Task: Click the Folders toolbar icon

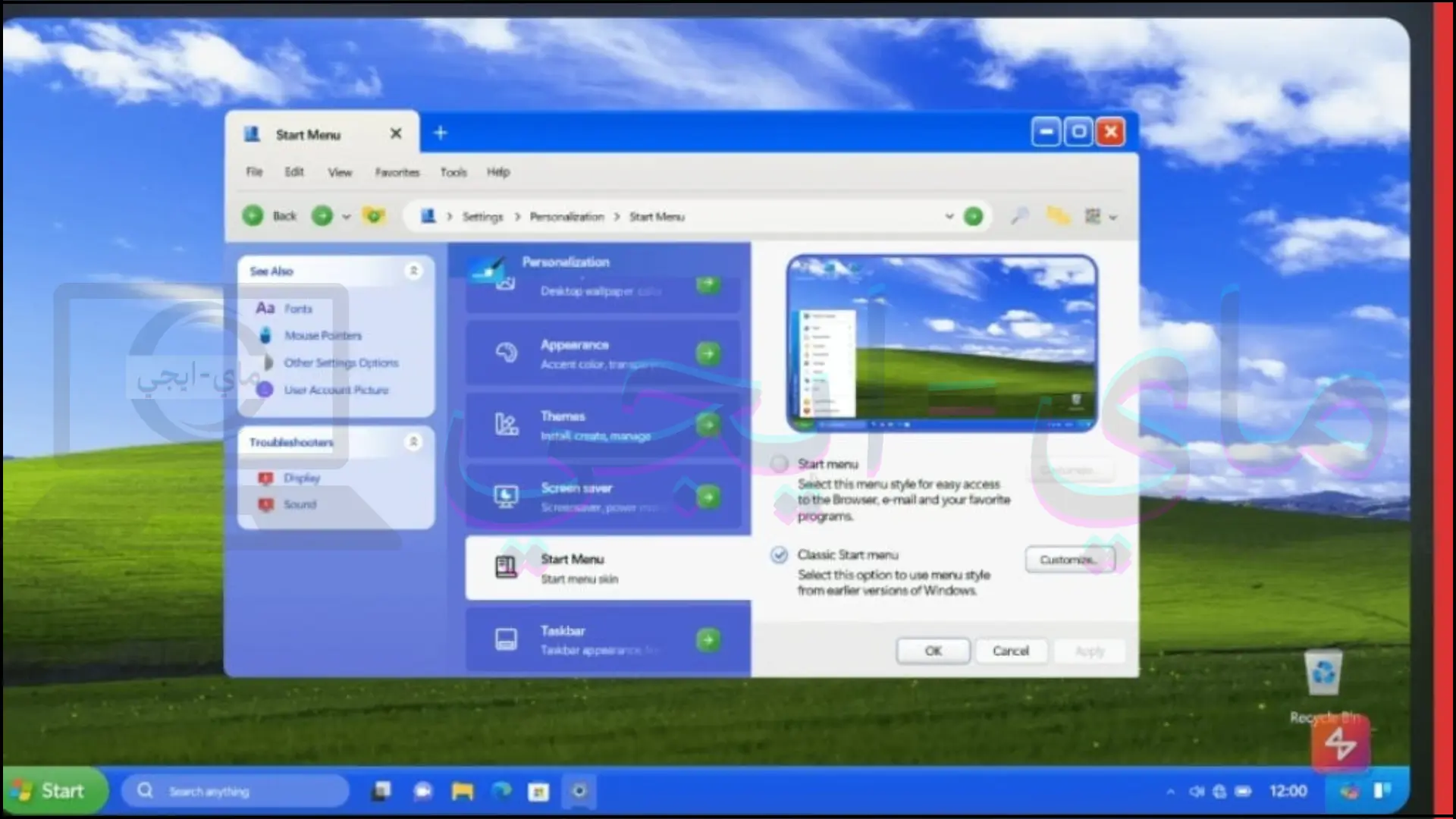Action: pos(1058,216)
